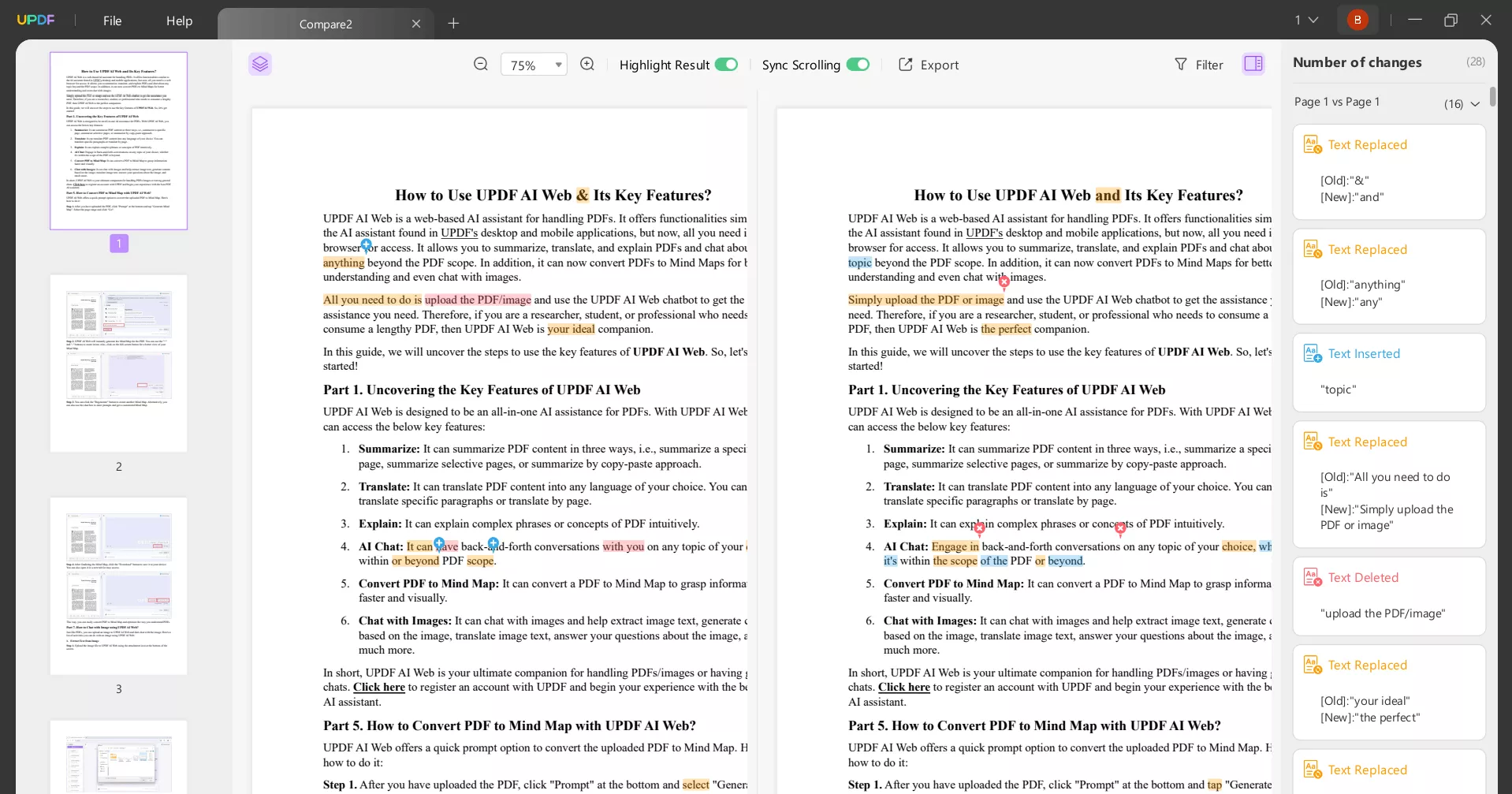This screenshot has width=1512, height=794.
Task: Expand the window count dropdown
Action: pyautogui.click(x=1313, y=20)
